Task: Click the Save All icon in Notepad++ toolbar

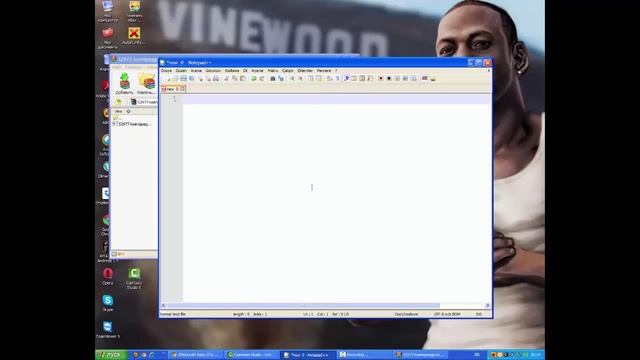Action: 191,78
